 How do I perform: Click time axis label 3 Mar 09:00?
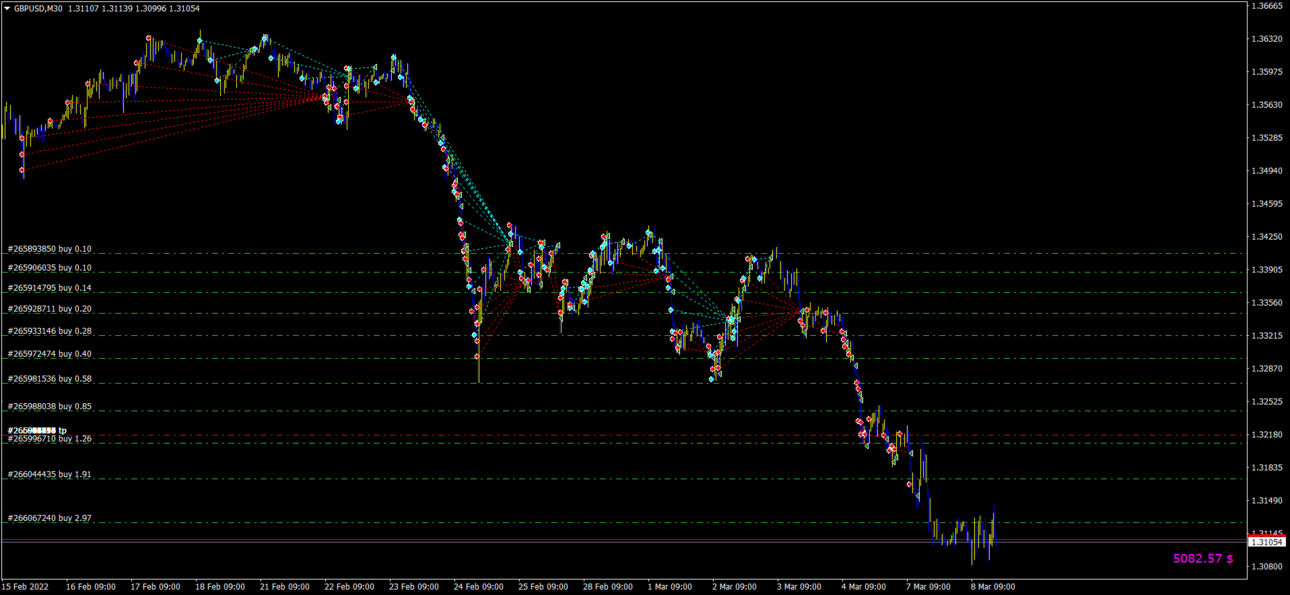click(x=800, y=587)
